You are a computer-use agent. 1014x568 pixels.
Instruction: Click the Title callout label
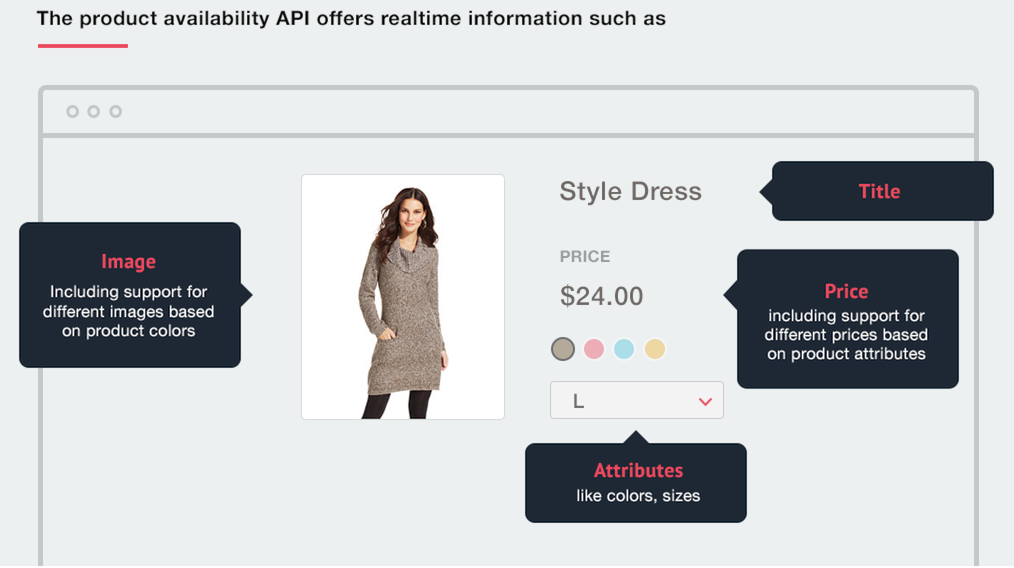879,191
